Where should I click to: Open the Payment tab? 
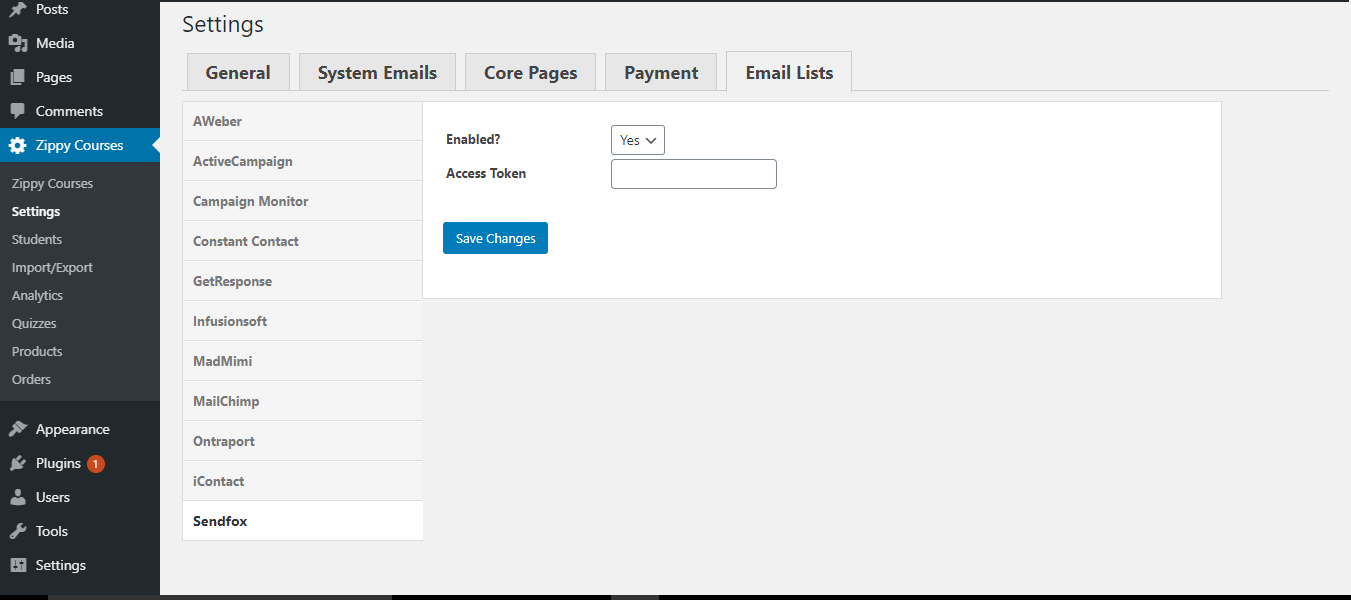tap(661, 72)
